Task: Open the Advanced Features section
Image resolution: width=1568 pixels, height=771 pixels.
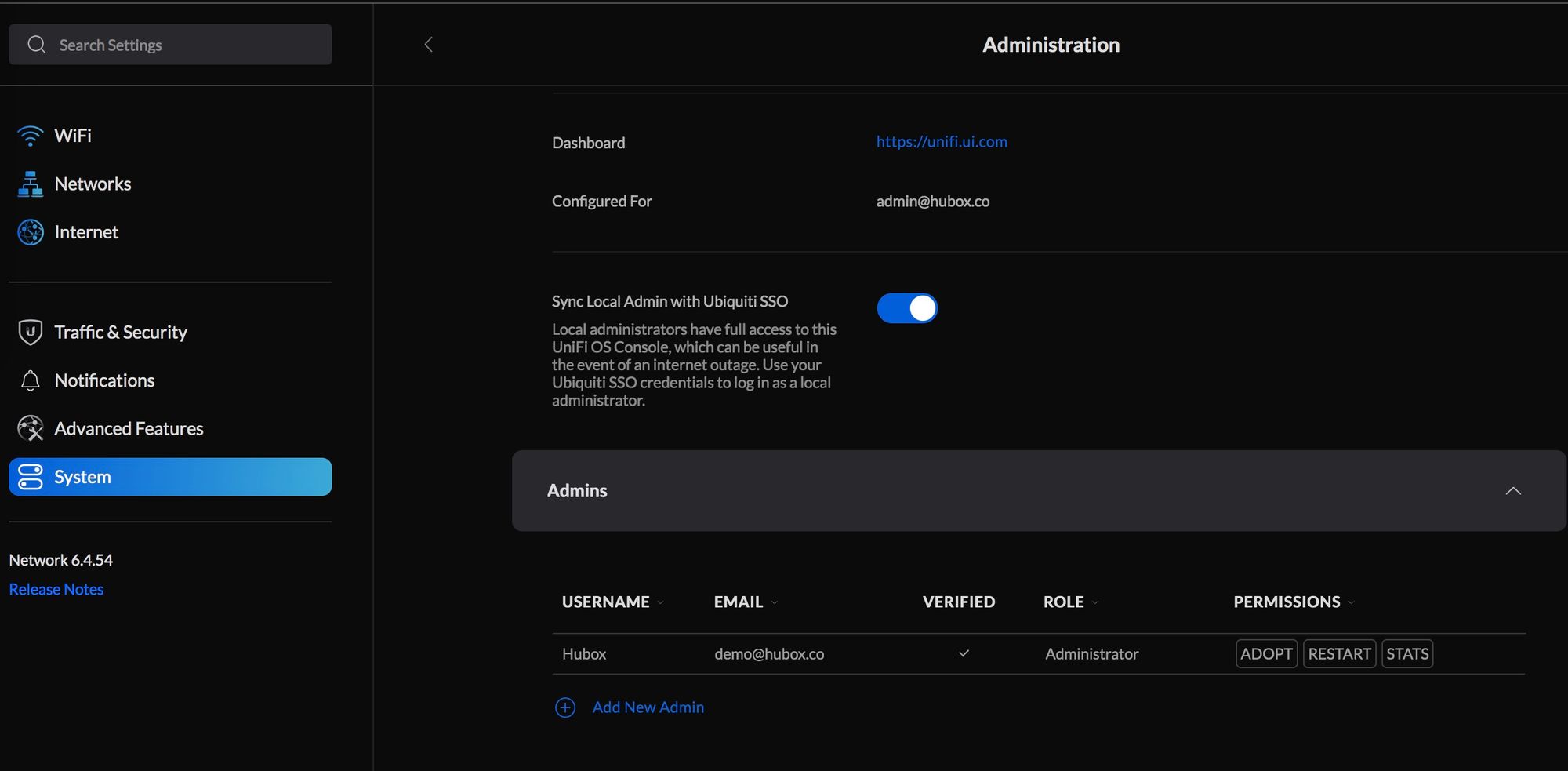Action: click(x=129, y=428)
